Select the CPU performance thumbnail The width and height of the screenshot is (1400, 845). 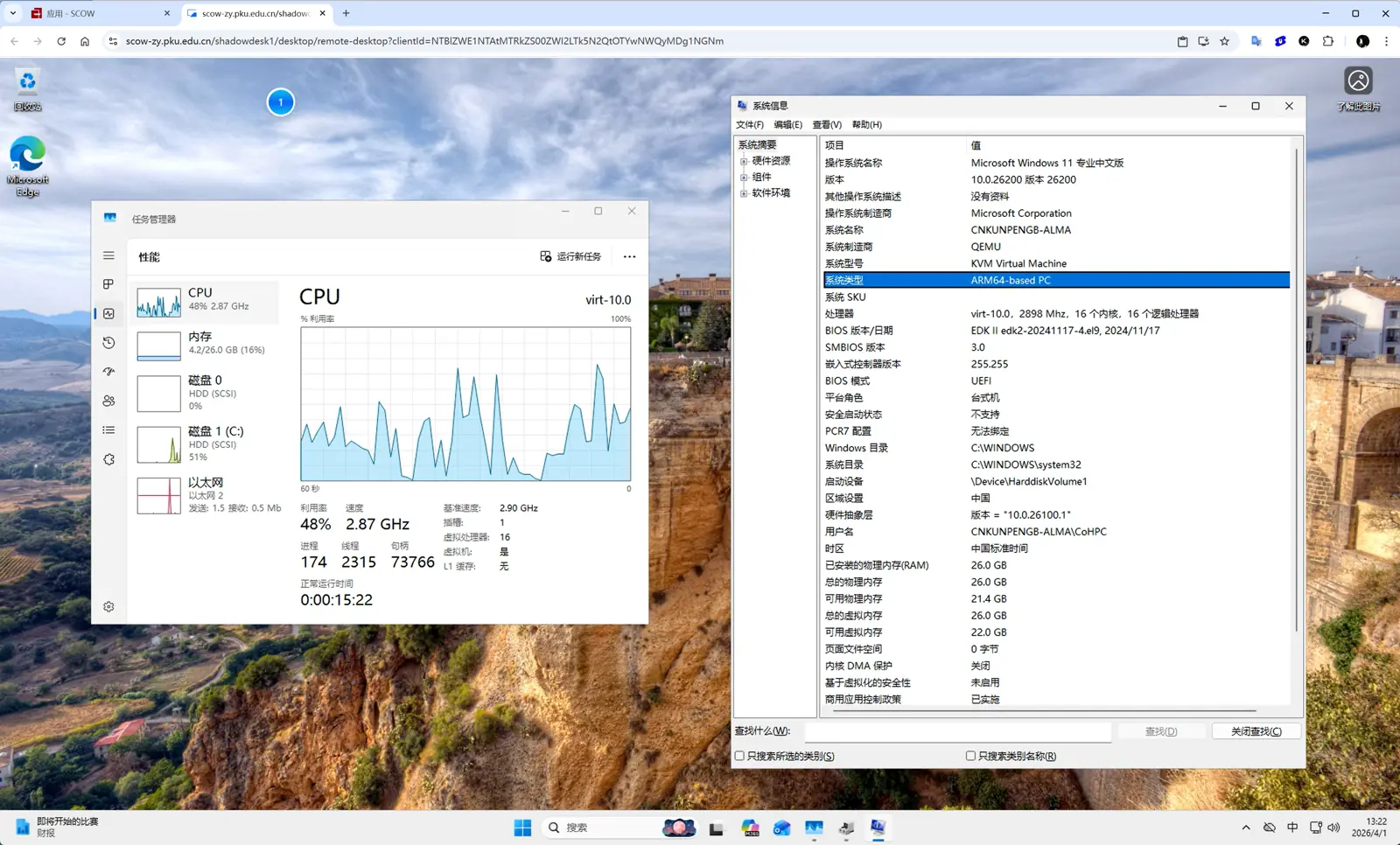pos(205,301)
